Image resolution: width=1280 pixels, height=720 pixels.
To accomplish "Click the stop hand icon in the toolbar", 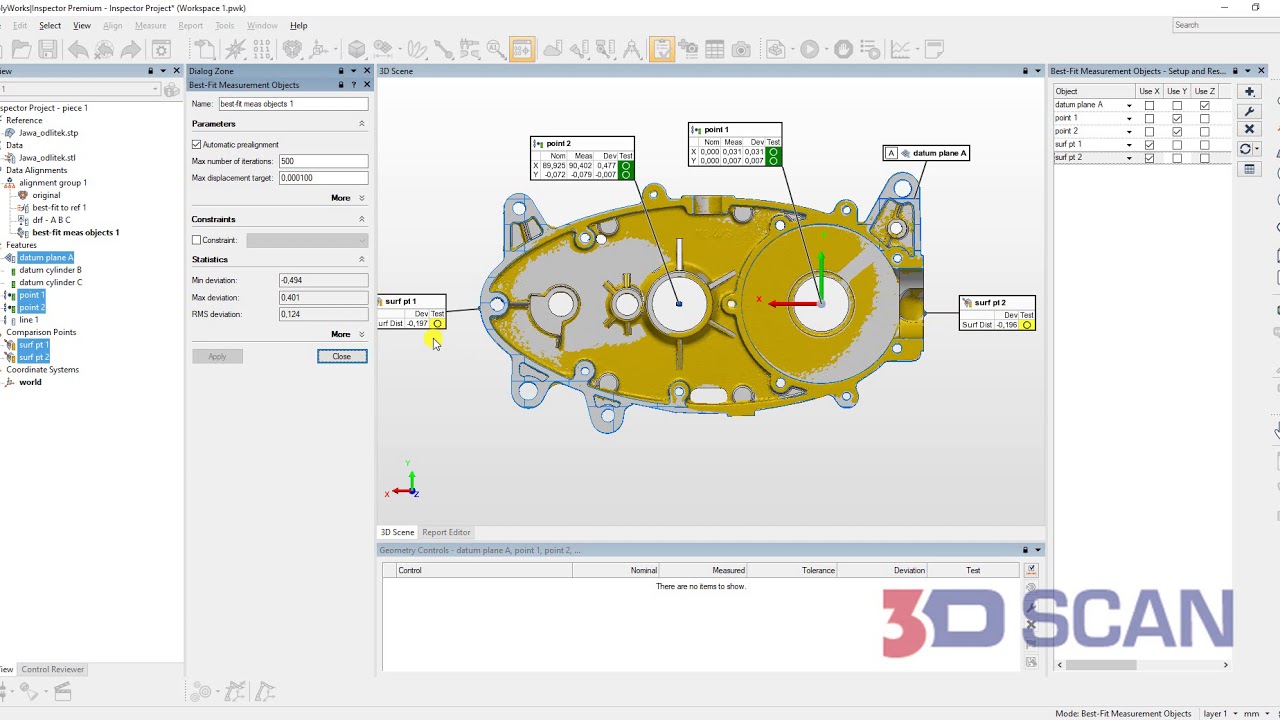I will 843,48.
